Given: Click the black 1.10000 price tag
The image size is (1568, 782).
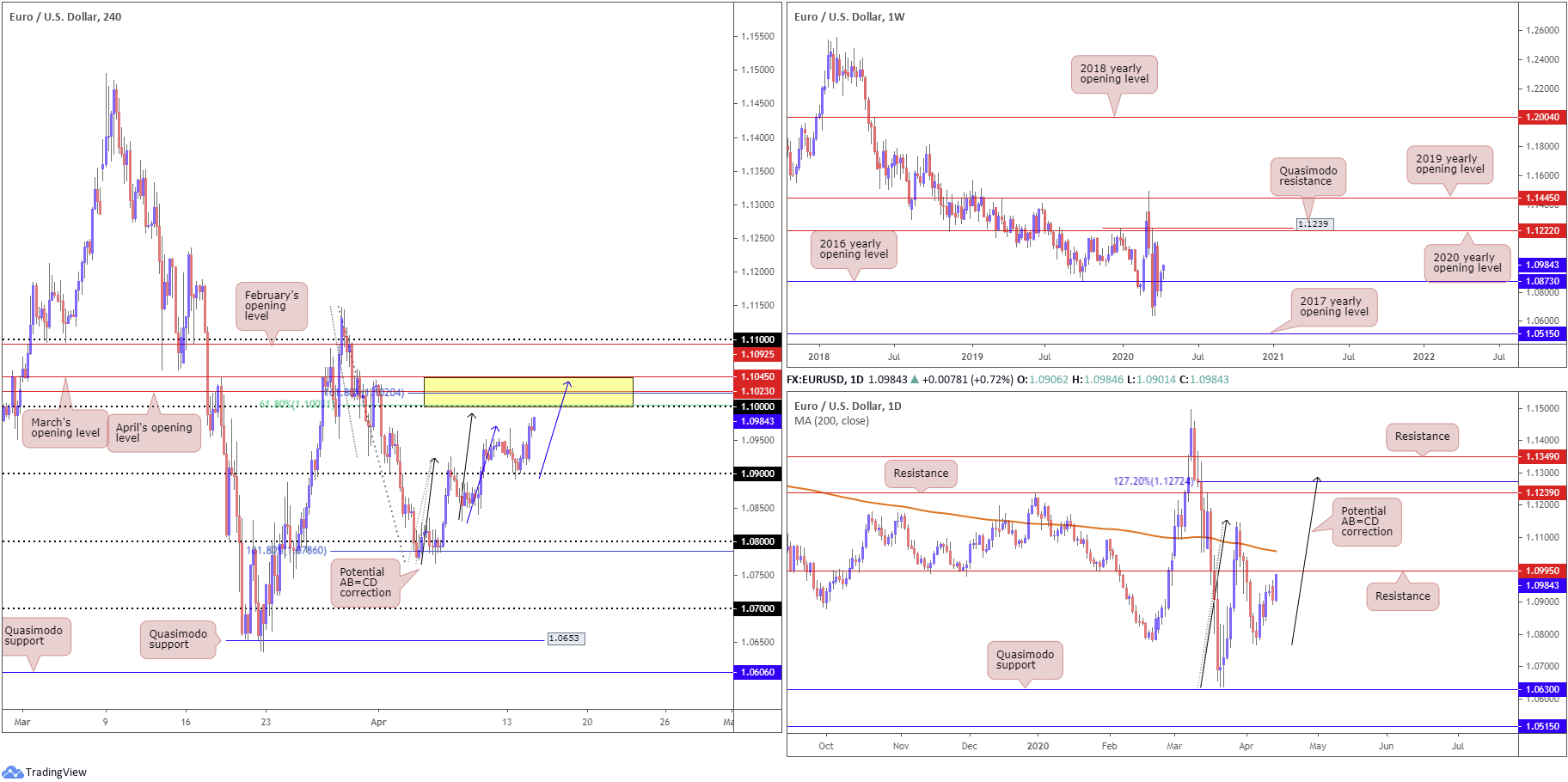Looking at the screenshot, I should [757, 406].
